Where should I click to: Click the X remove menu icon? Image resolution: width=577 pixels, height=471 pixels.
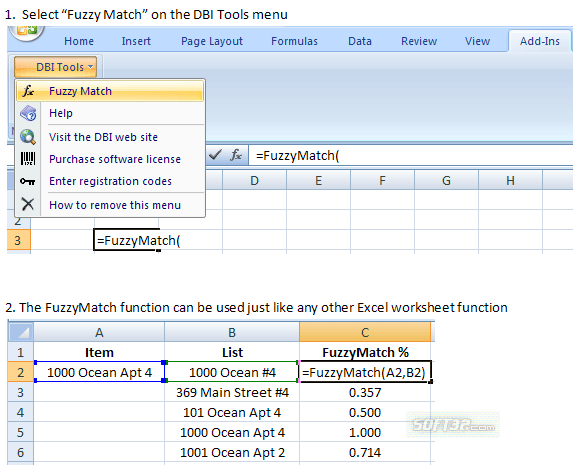tap(28, 204)
